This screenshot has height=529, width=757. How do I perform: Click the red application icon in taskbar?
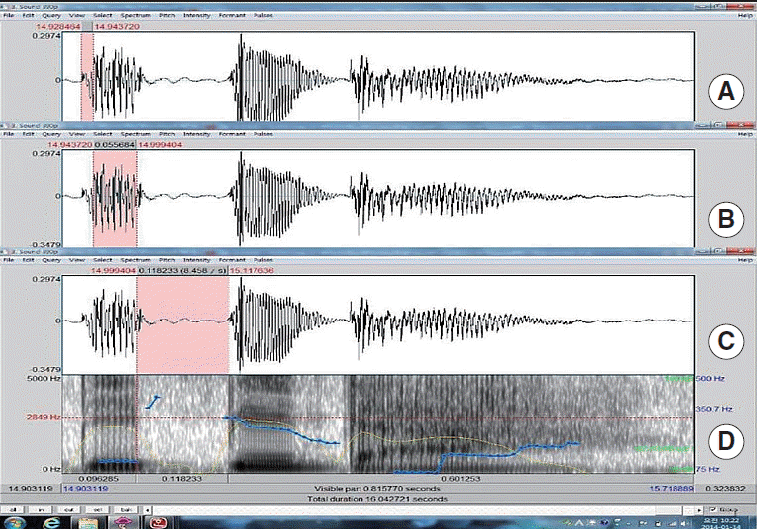click(157, 521)
